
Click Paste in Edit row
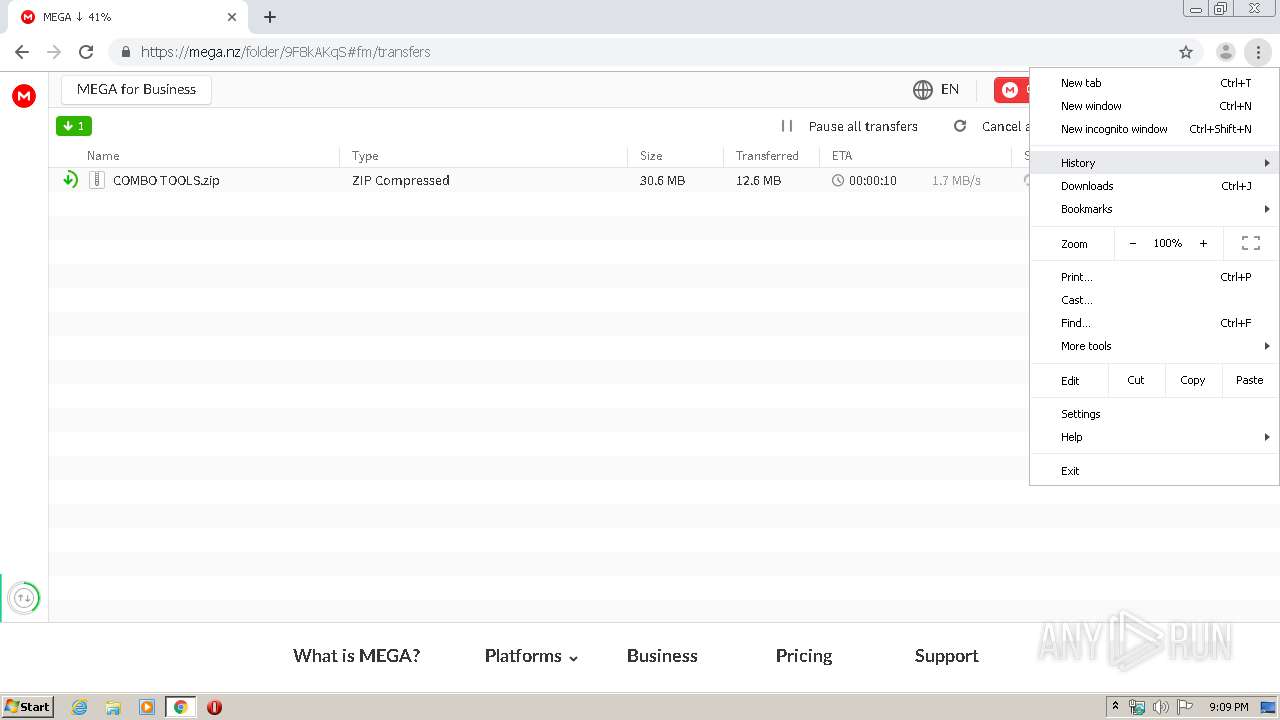click(x=1249, y=380)
